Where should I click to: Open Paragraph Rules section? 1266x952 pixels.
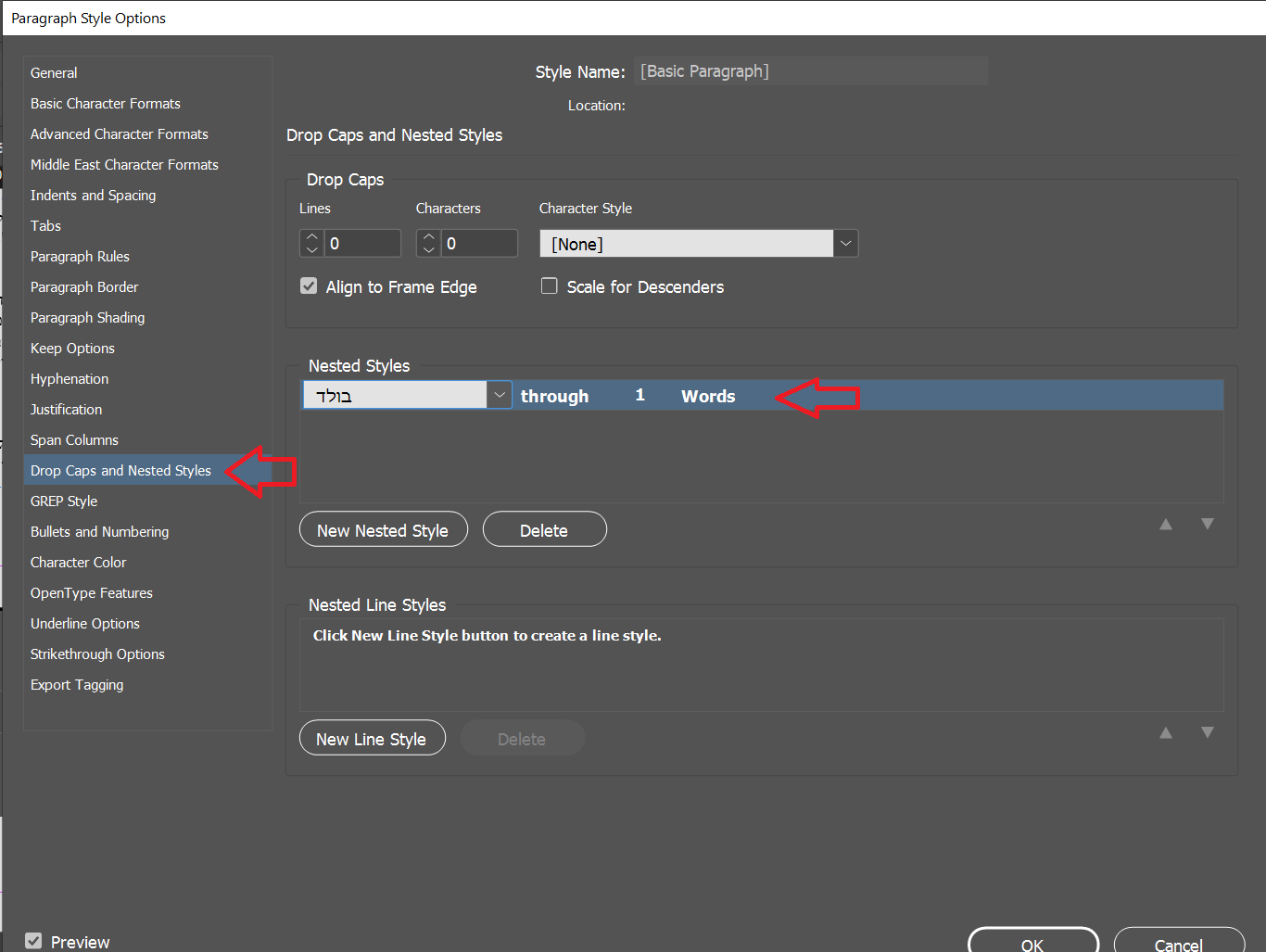click(x=80, y=257)
